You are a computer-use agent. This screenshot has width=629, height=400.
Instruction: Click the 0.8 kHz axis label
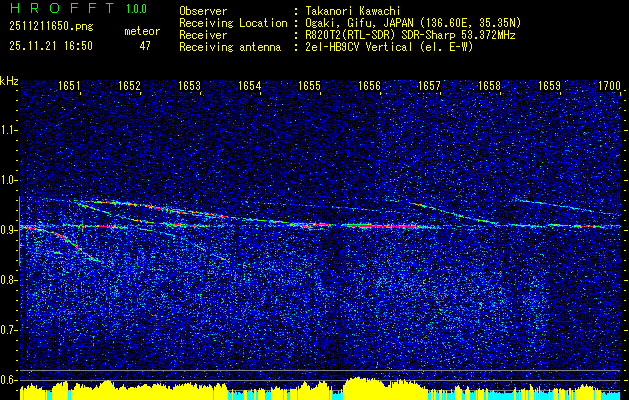click(x=8, y=280)
